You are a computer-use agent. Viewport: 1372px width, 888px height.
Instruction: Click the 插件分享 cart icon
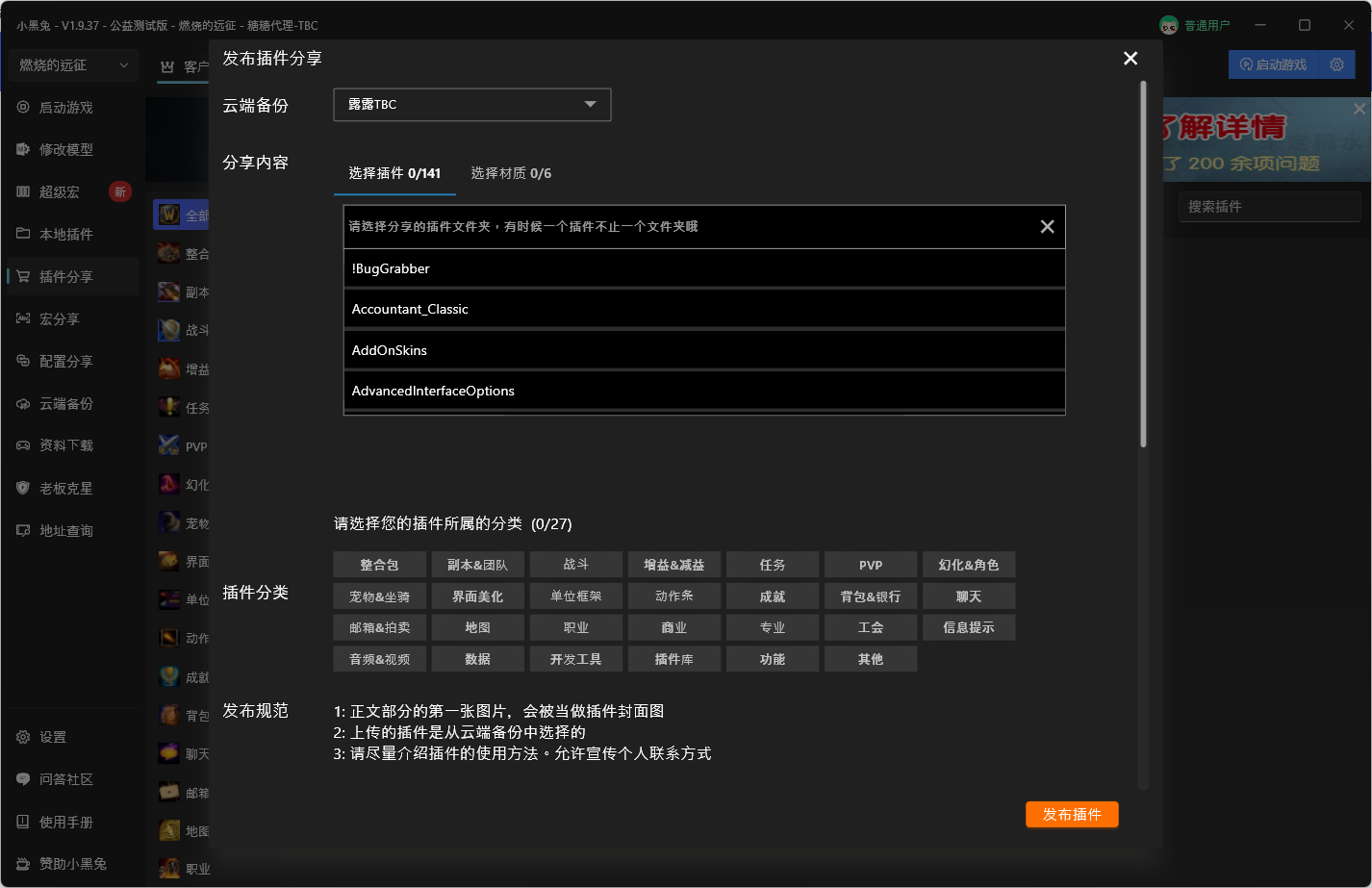pos(23,276)
